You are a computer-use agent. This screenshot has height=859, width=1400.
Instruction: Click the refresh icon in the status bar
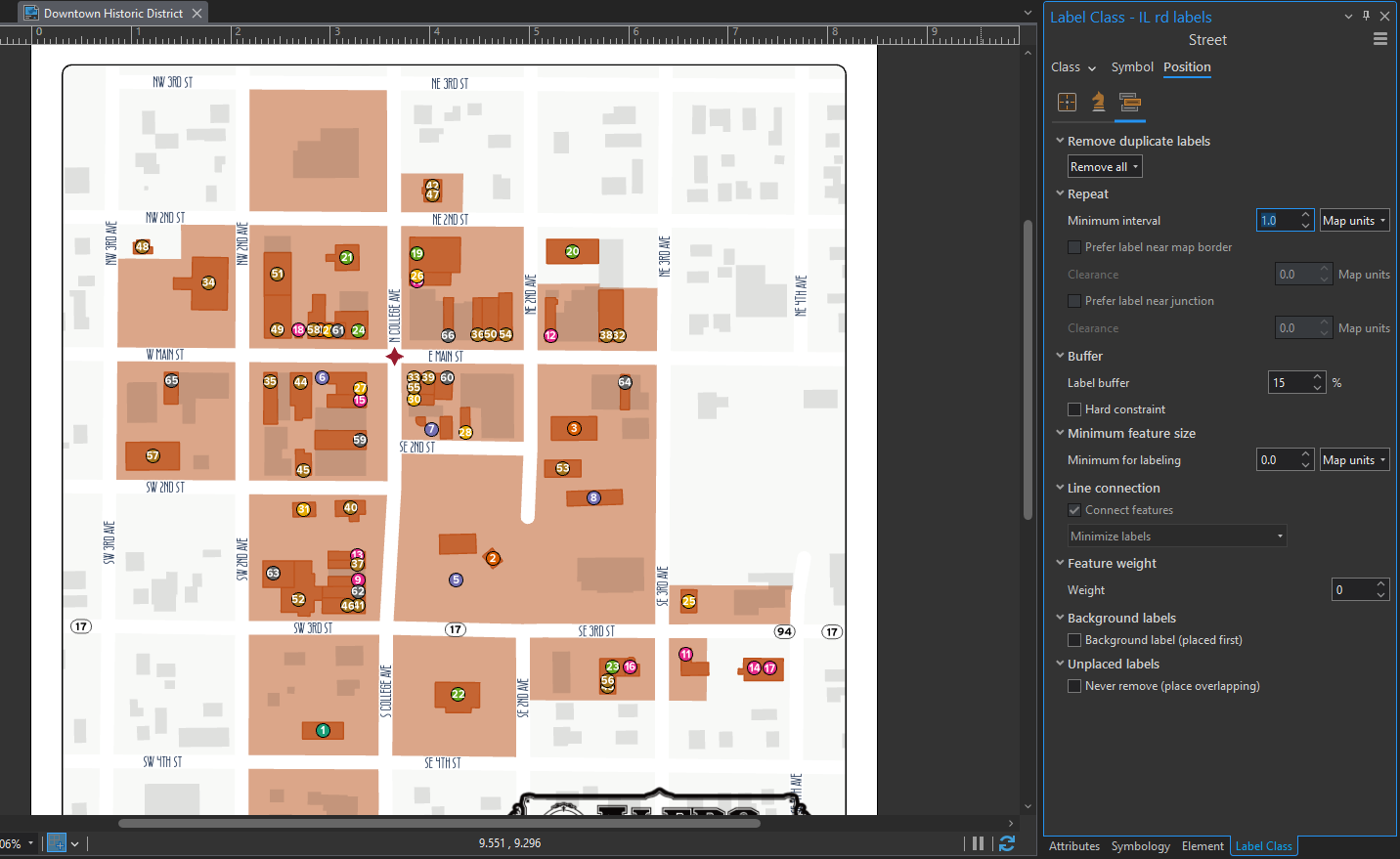pos(1007,842)
